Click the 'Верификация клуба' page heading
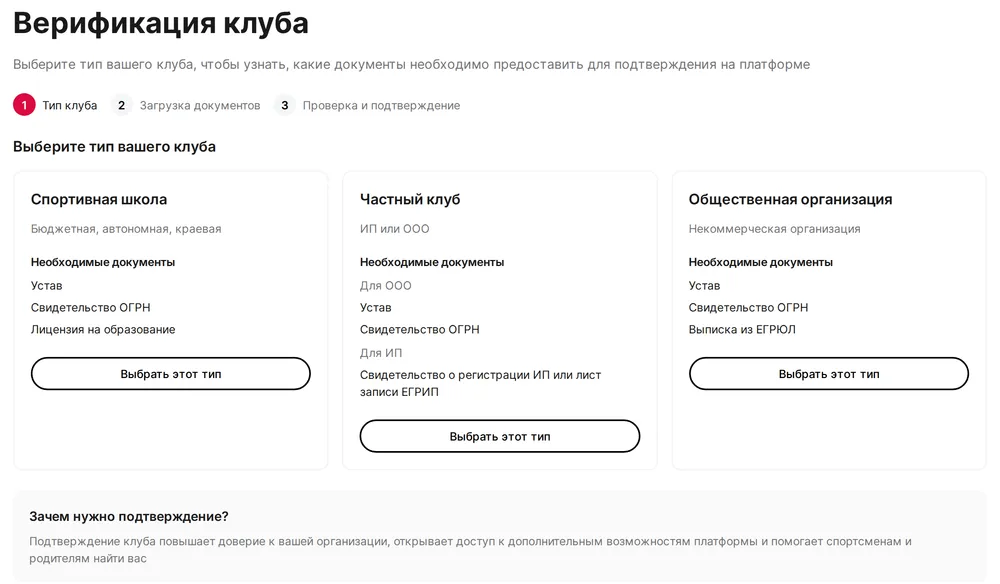Image resolution: width=1000 pixels, height=584 pixels. pos(161,24)
